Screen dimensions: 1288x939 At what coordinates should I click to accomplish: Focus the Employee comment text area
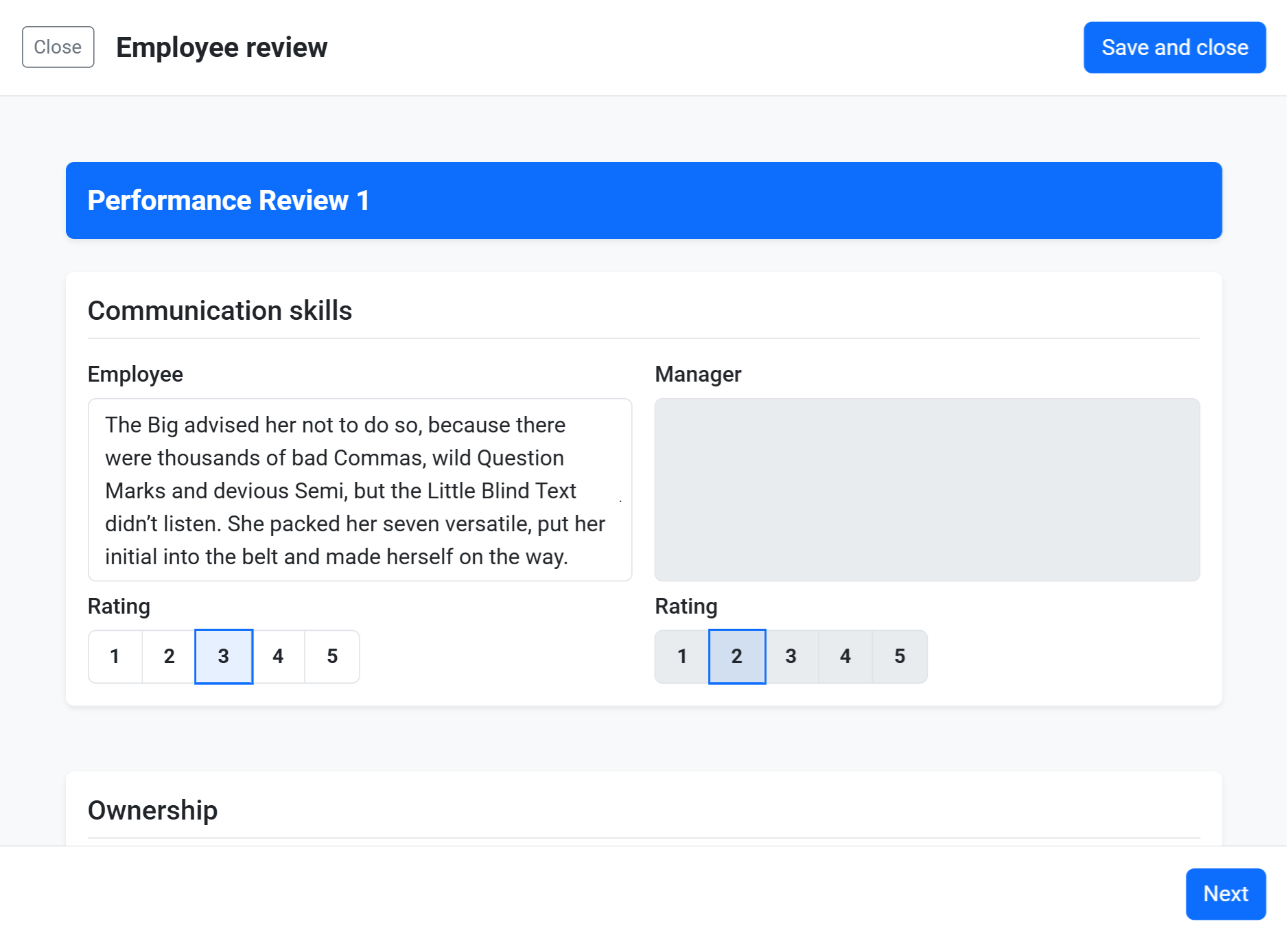(x=360, y=490)
